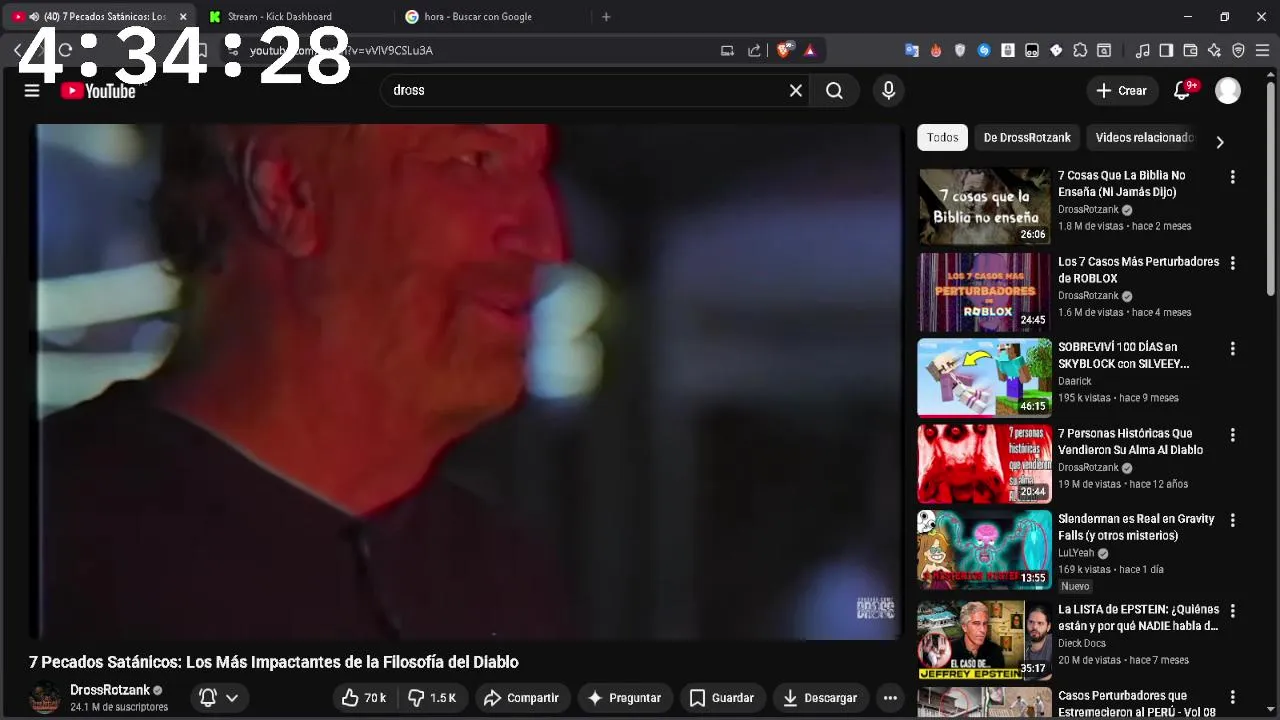This screenshot has height=720, width=1280.
Task: Reload the page with the refresh icon
Action: 66,50
